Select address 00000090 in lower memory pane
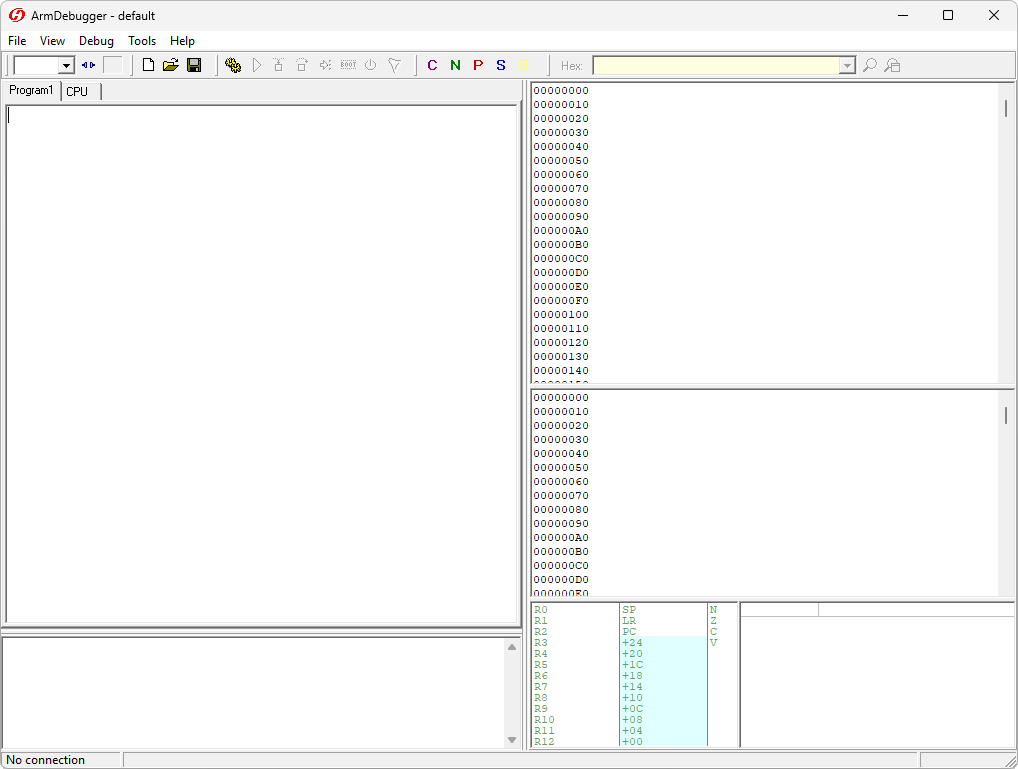Image resolution: width=1018 pixels, height=769 pixels. pos(561,523)
